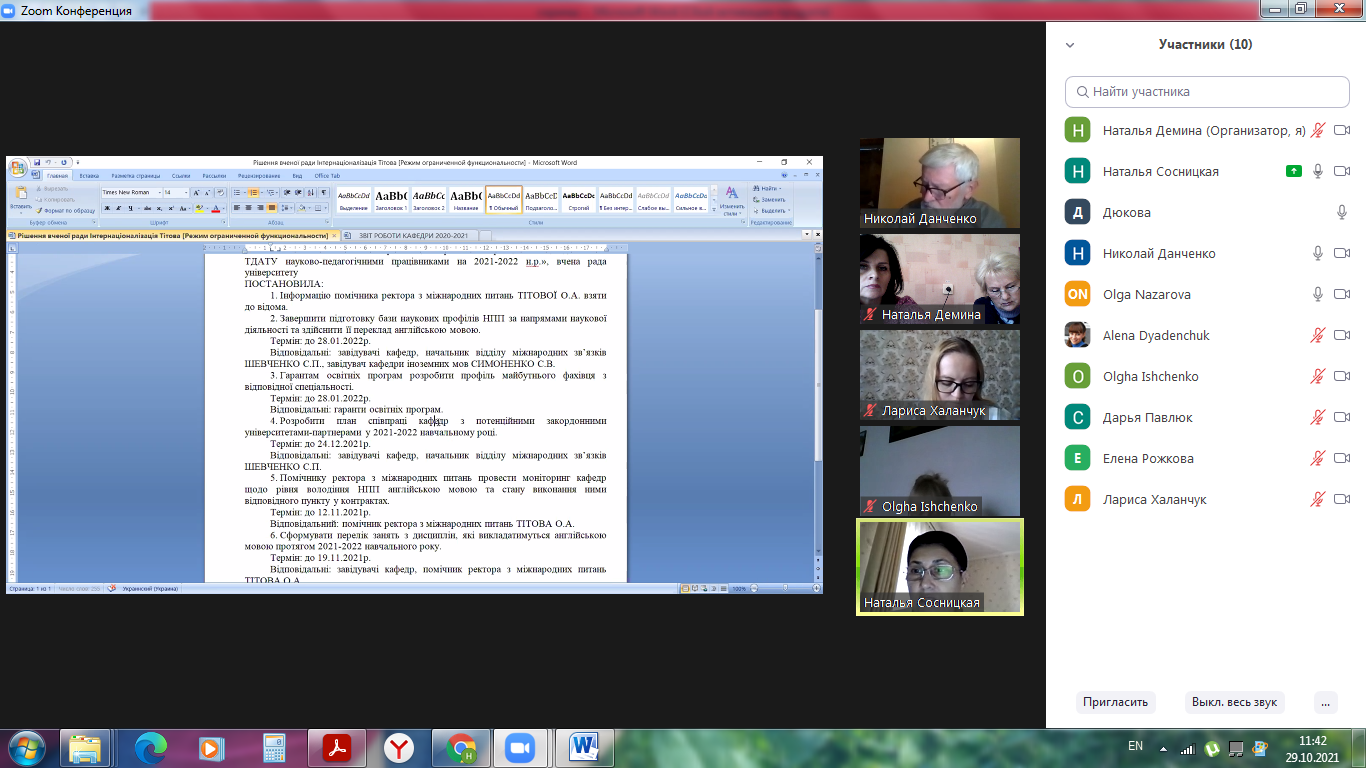Image resolution: width=1366 pixels, height=768 pixels.
Task: Click Николай Данченко video thumbnail
Action: [940, 183]
